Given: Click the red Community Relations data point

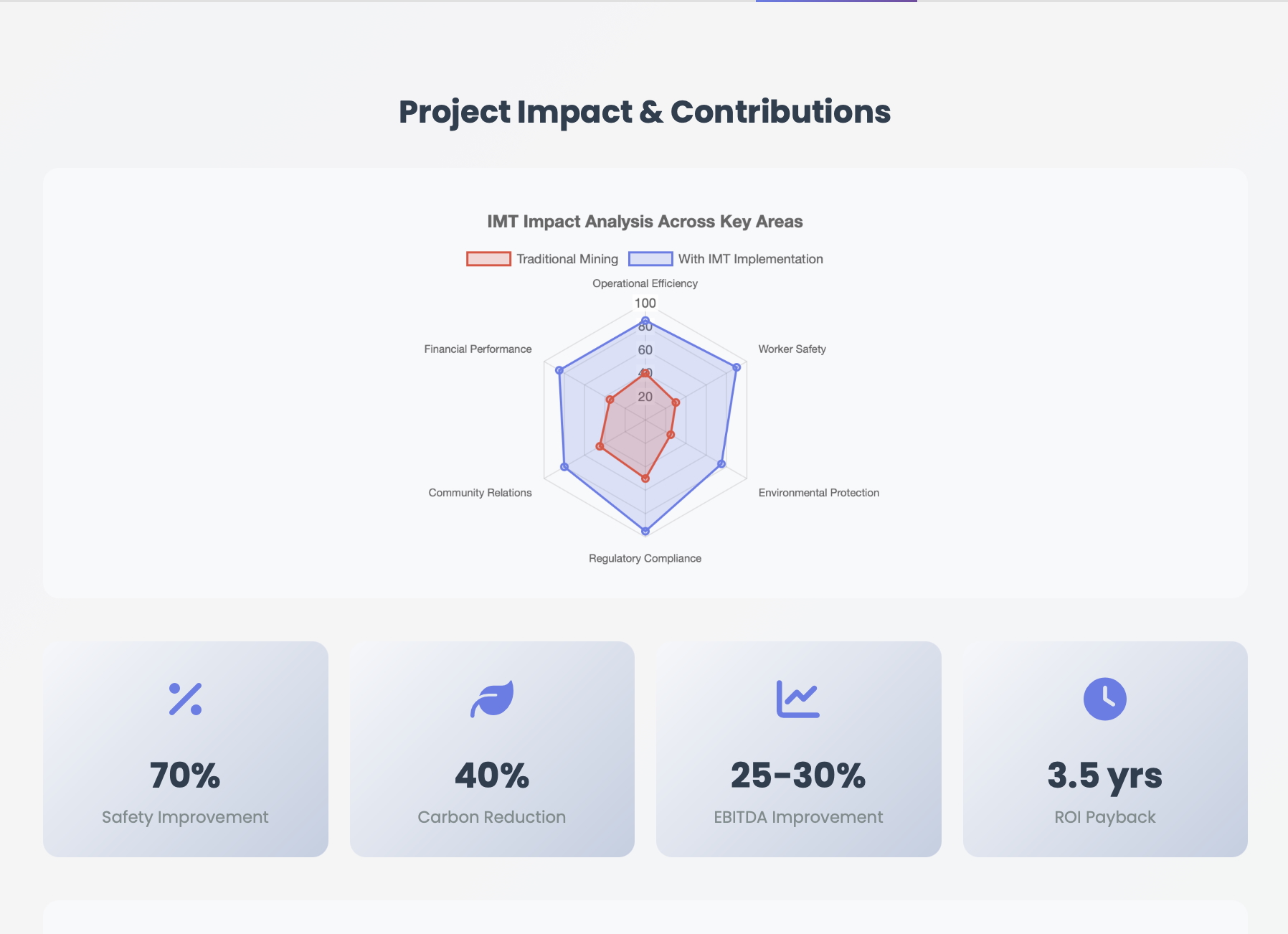Looking at the screenshot, I should click(x=600, y=446).
